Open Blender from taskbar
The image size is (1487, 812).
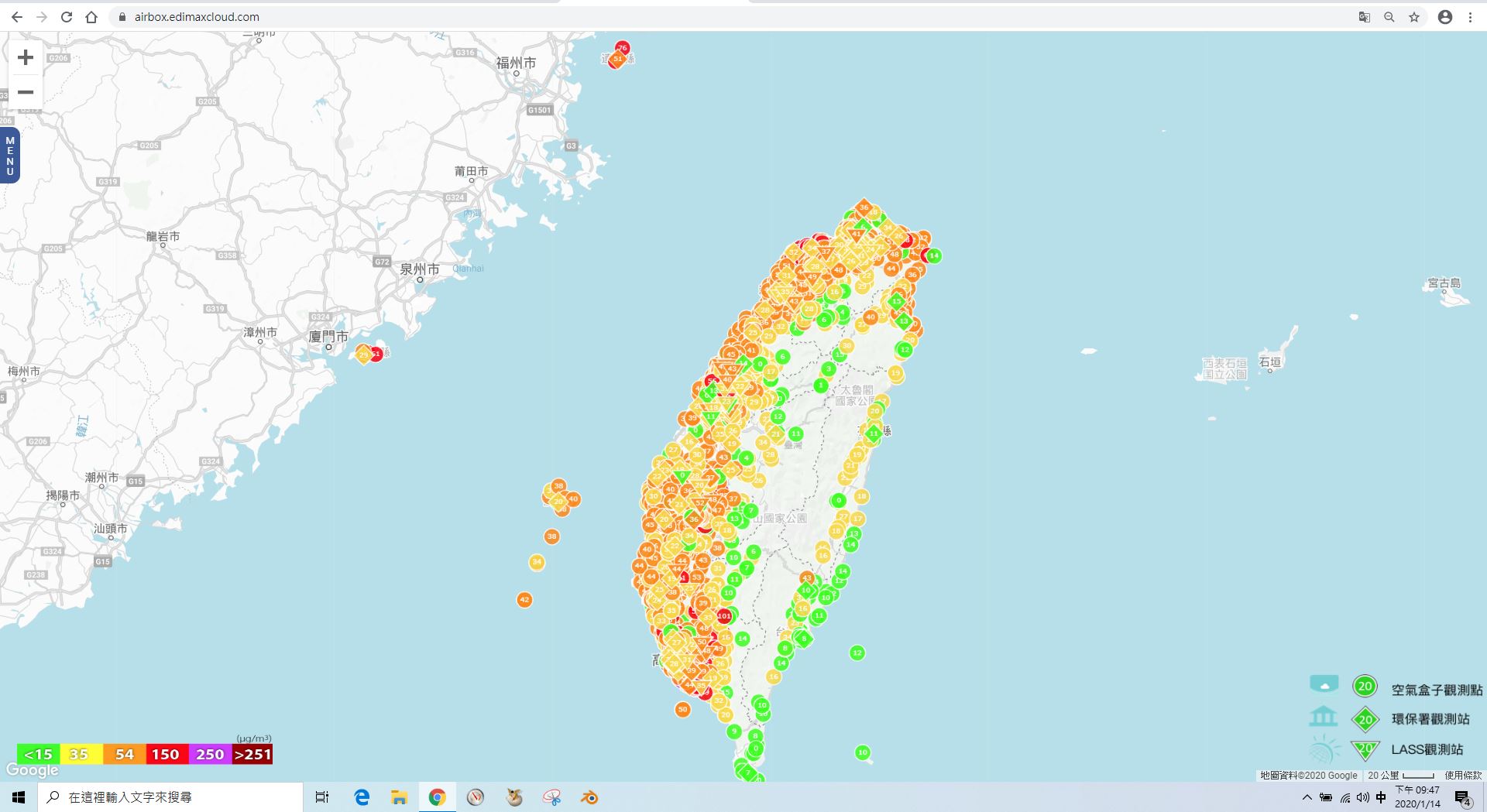(x=589, y=797)
